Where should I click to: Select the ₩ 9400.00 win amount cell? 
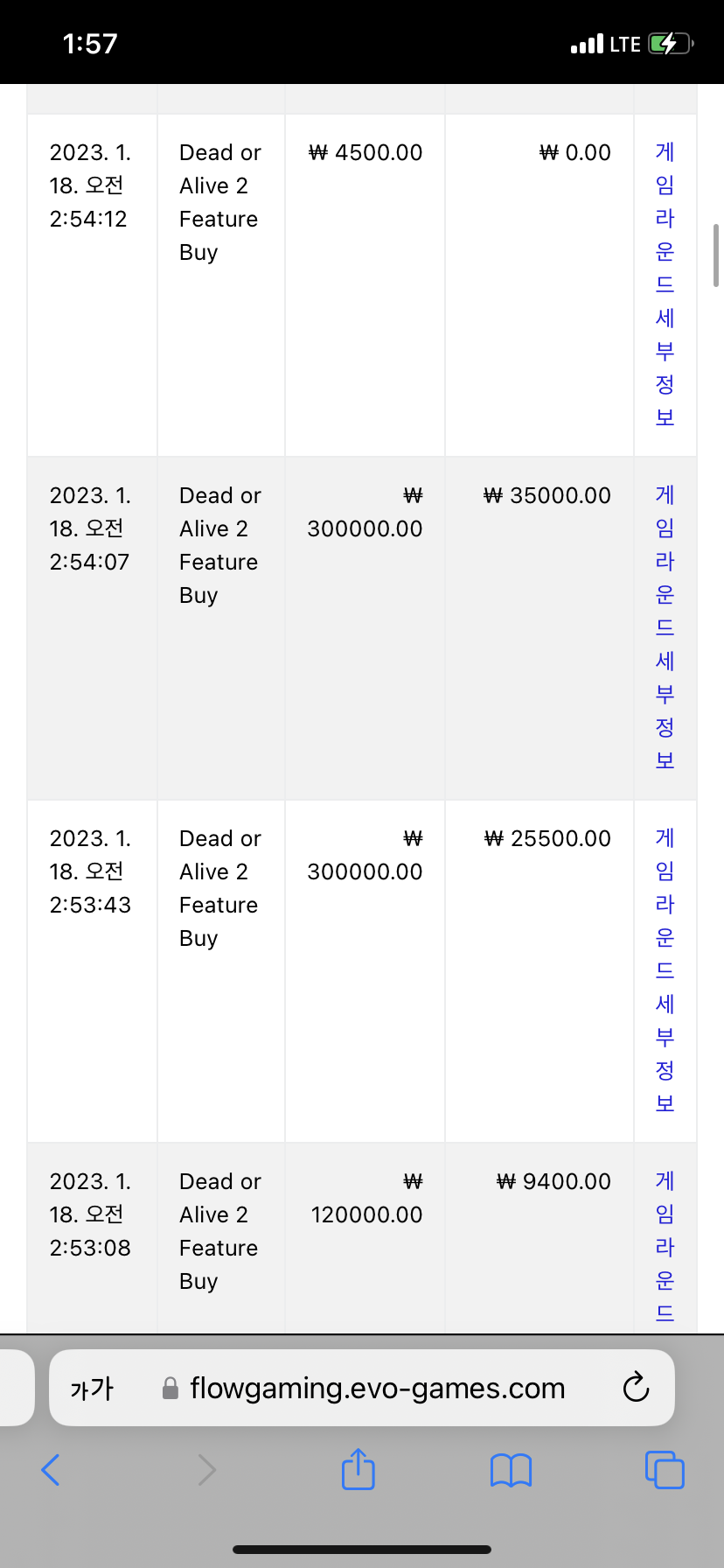pyautogui.click(x=553, y=1181)
